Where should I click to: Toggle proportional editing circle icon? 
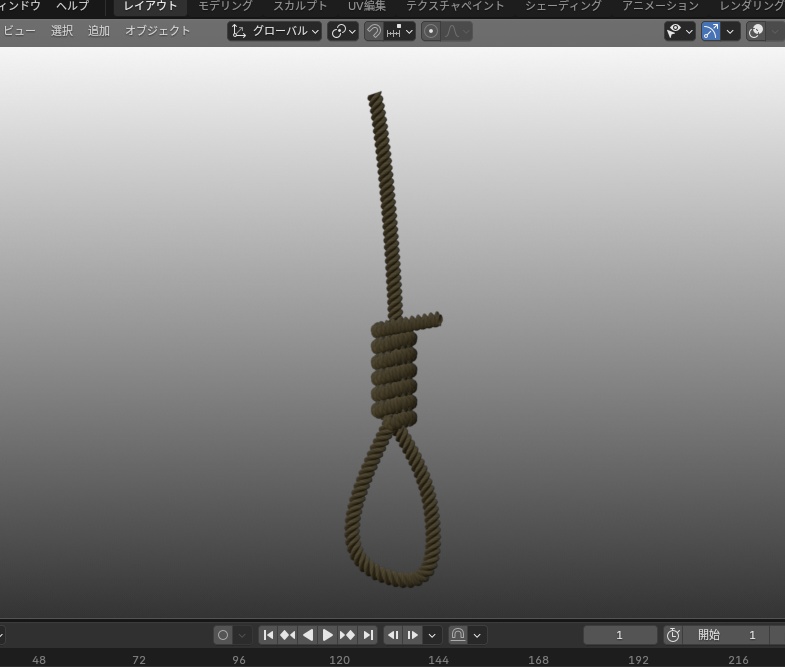(431, 31)
